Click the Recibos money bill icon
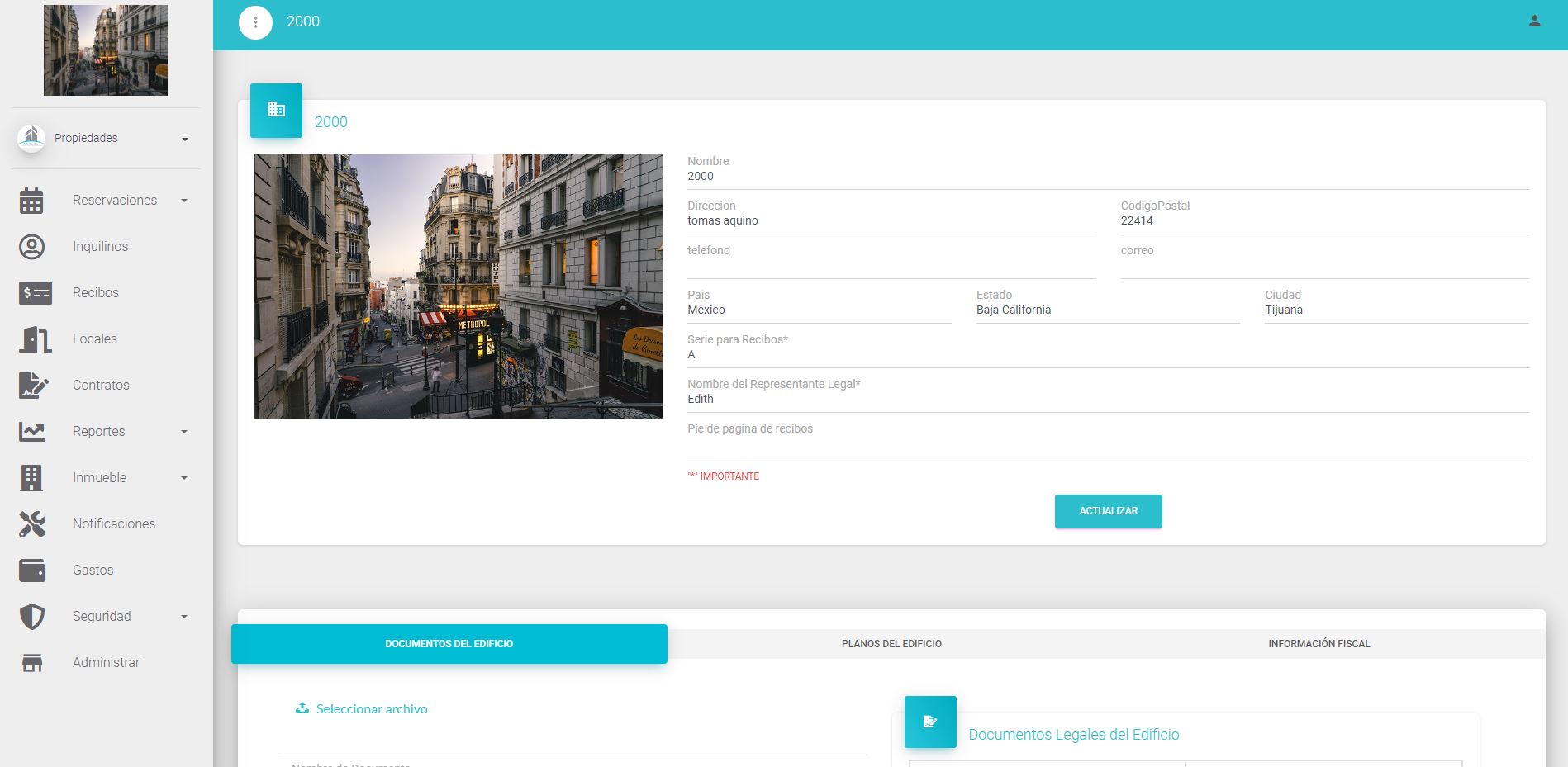This screenshot has width=1568, height=767. tap(35, 293)
